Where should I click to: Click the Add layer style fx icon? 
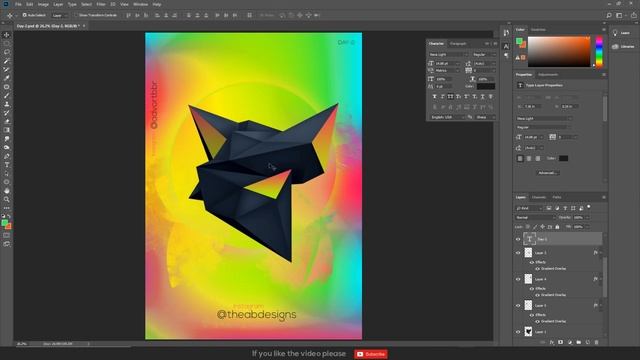click(552, 342)
